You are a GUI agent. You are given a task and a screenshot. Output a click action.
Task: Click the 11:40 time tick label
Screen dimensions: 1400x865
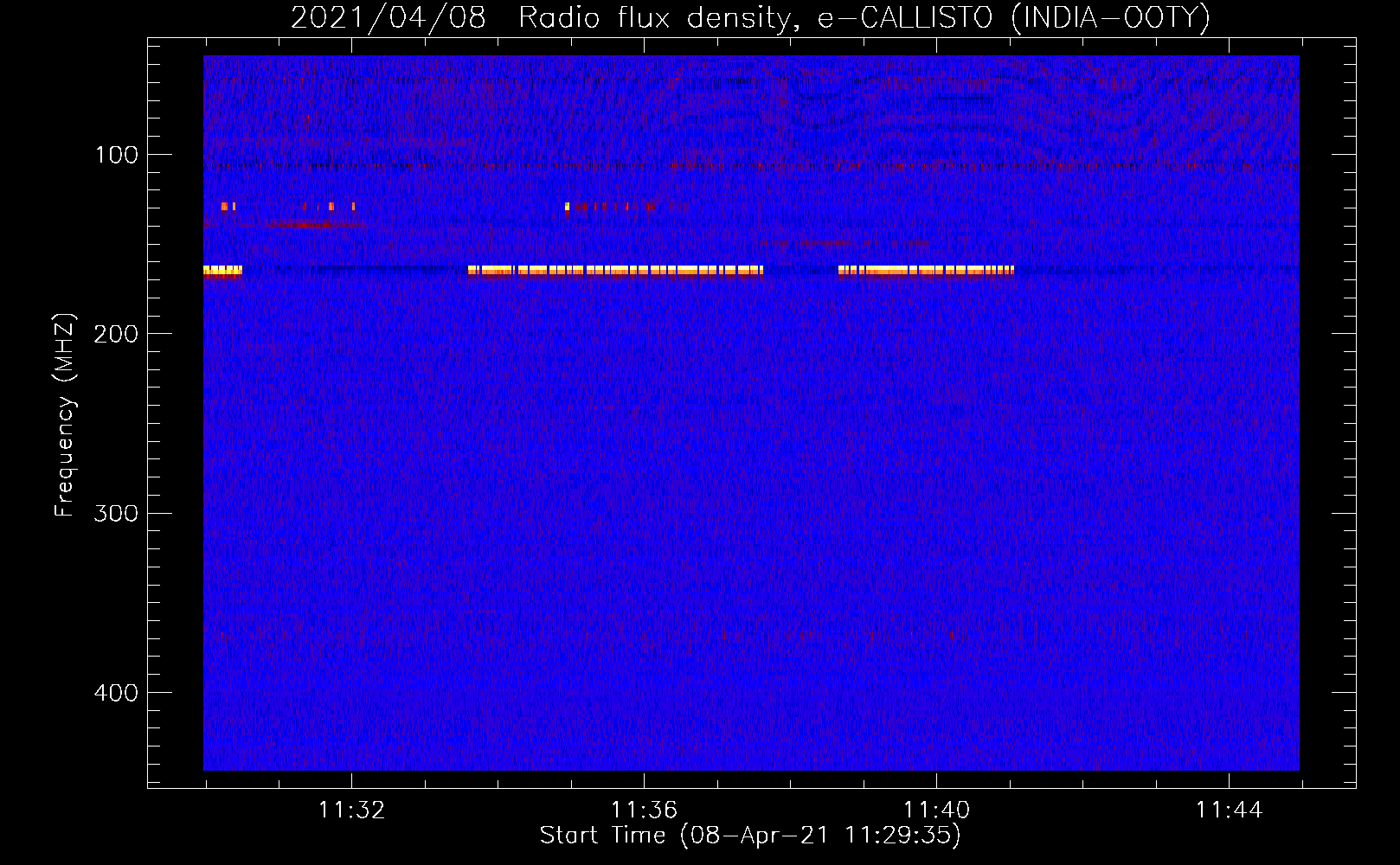(936, 811)
